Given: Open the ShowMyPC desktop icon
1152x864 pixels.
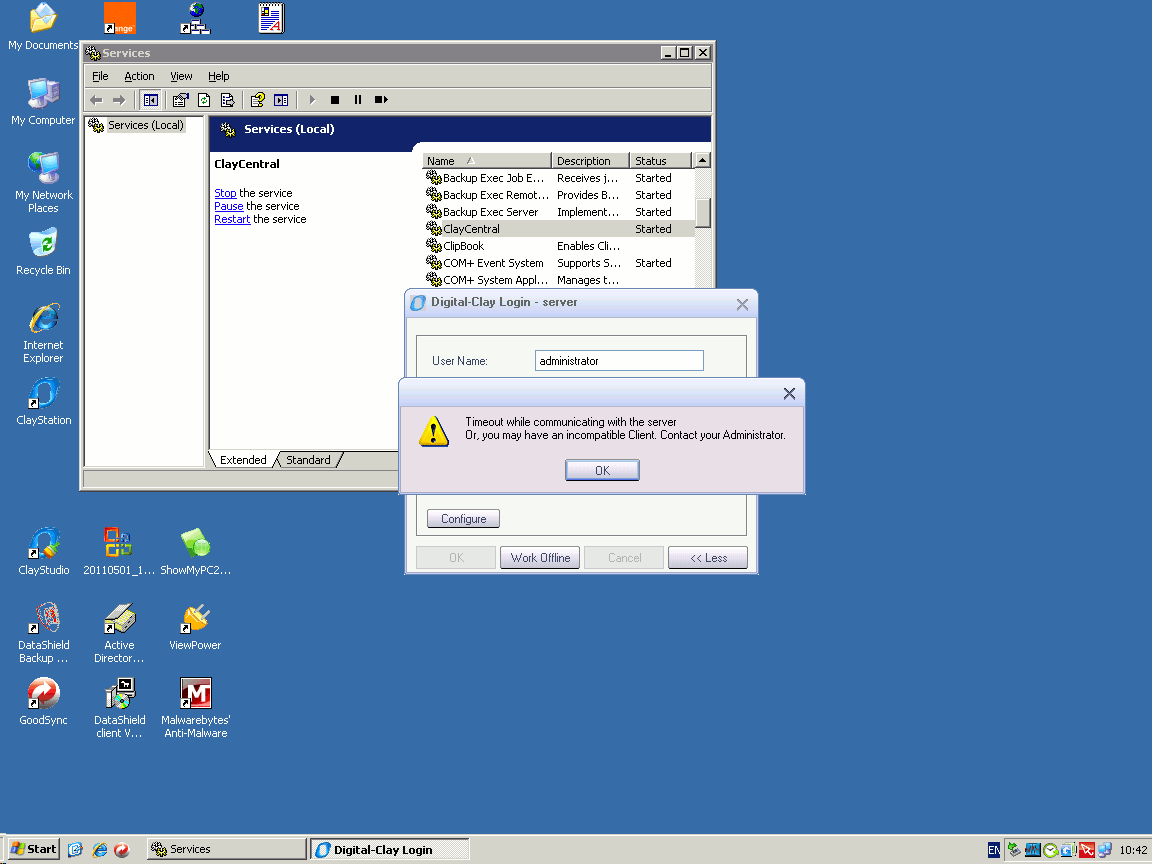Looking at the screenshot, I should 195,552.
